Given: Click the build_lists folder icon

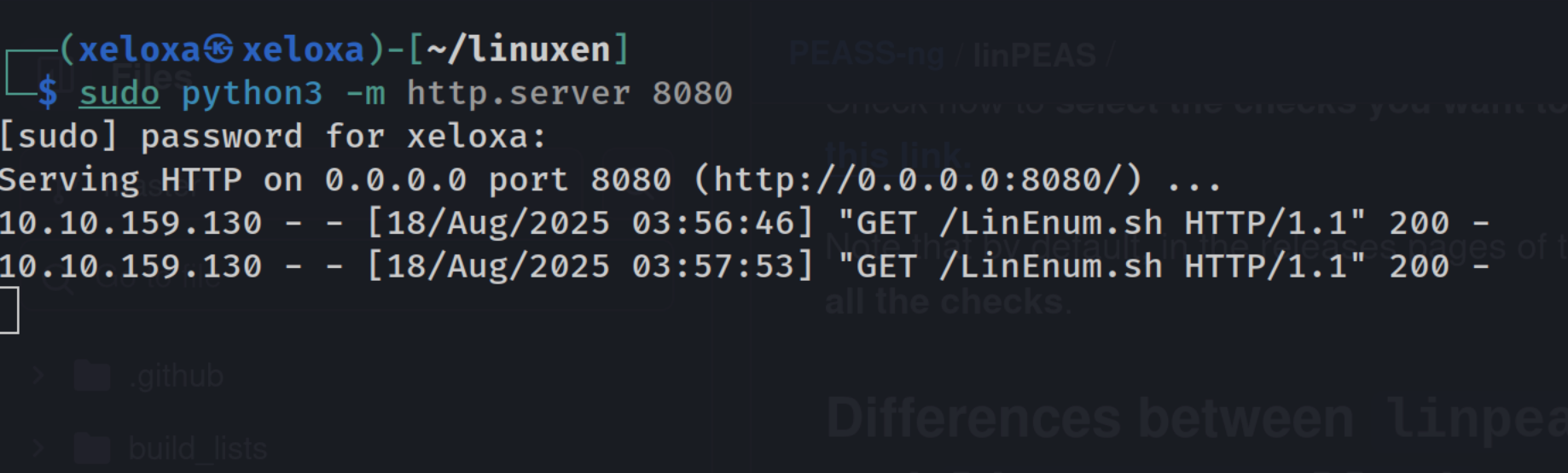Looking at the screenshot, I should click(x=92, y=447).
